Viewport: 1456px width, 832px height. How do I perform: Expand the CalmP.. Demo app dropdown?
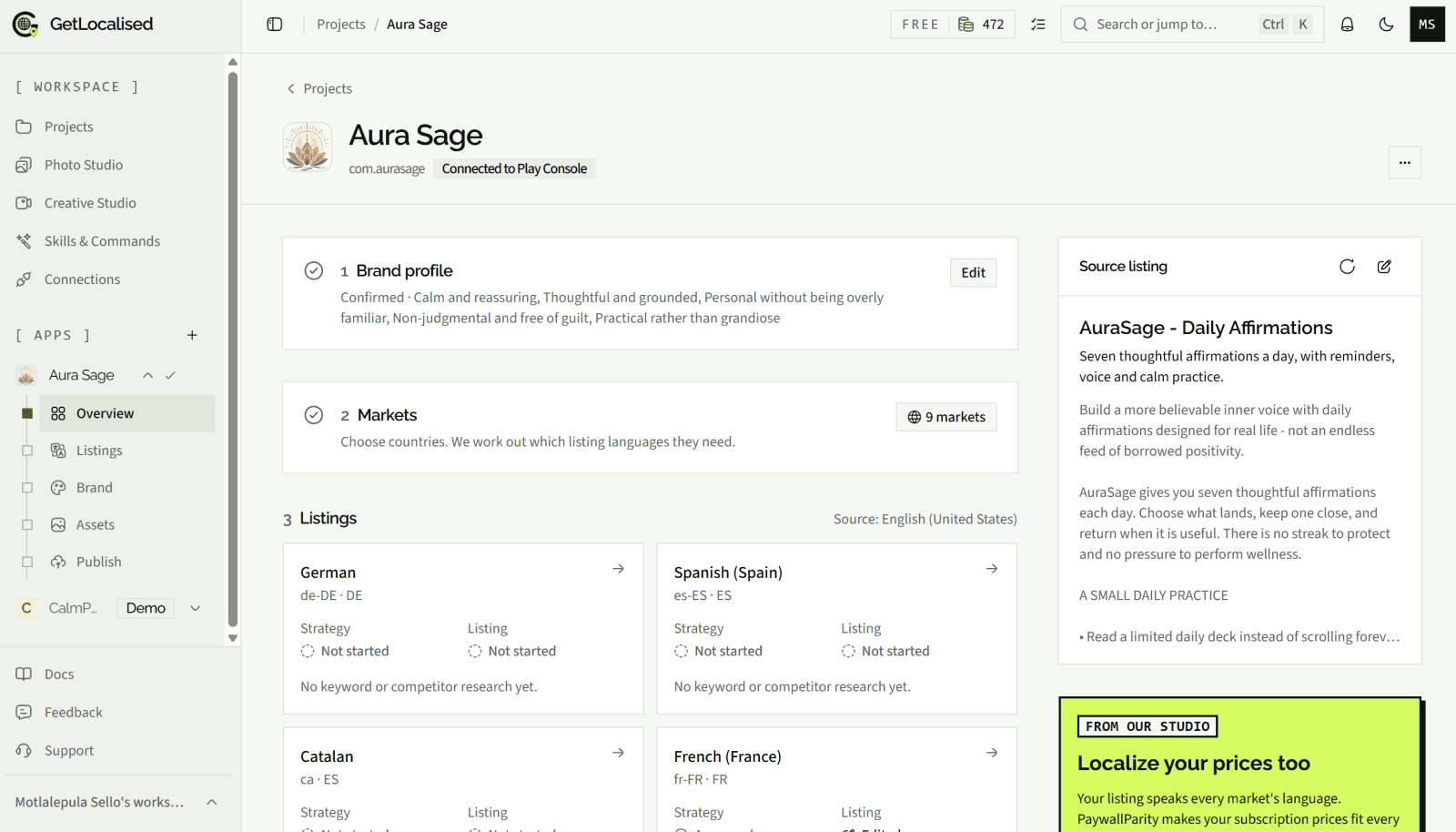(x=195, y=608)
